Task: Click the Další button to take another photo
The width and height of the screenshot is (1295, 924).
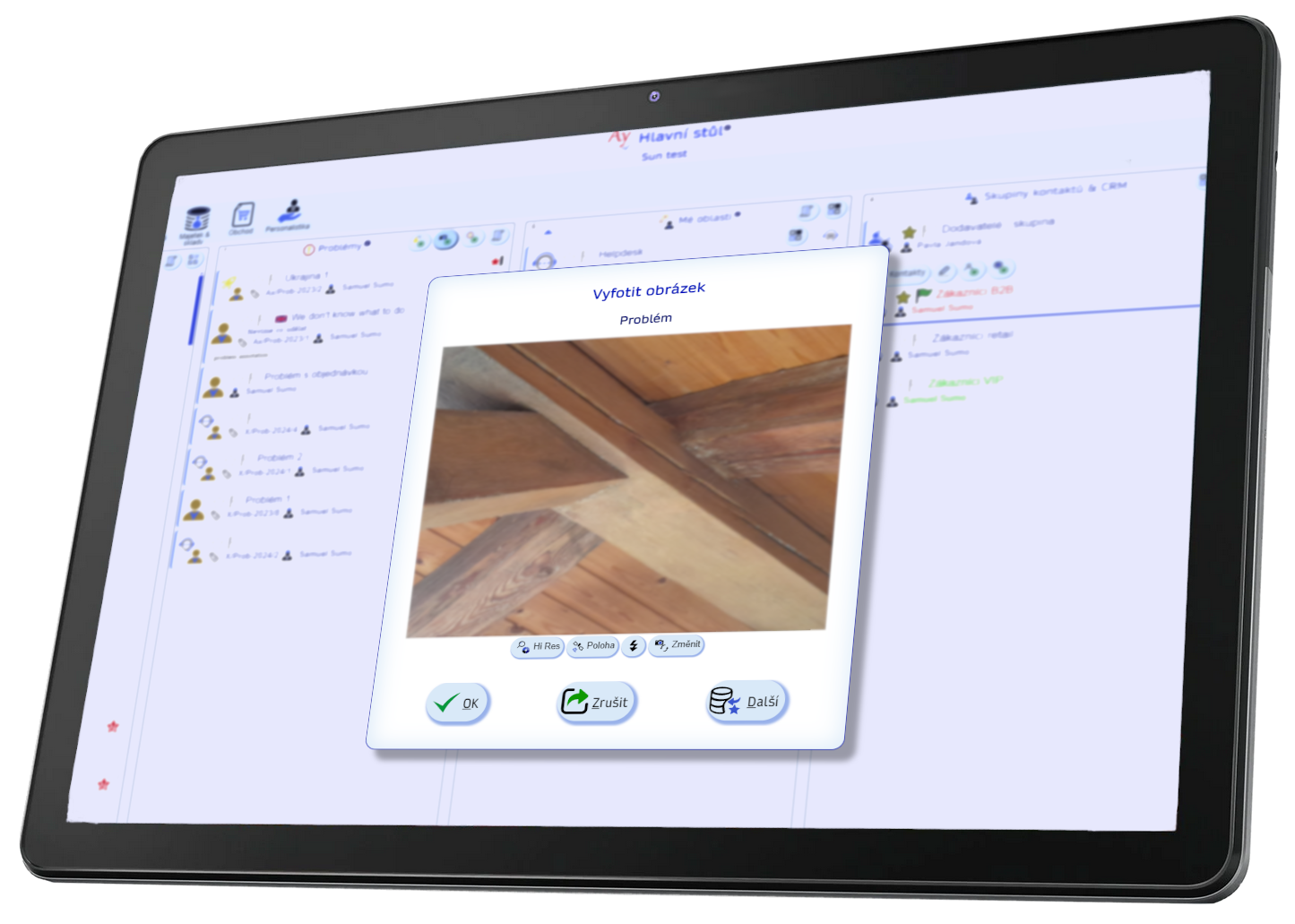Action: [747, 701]
